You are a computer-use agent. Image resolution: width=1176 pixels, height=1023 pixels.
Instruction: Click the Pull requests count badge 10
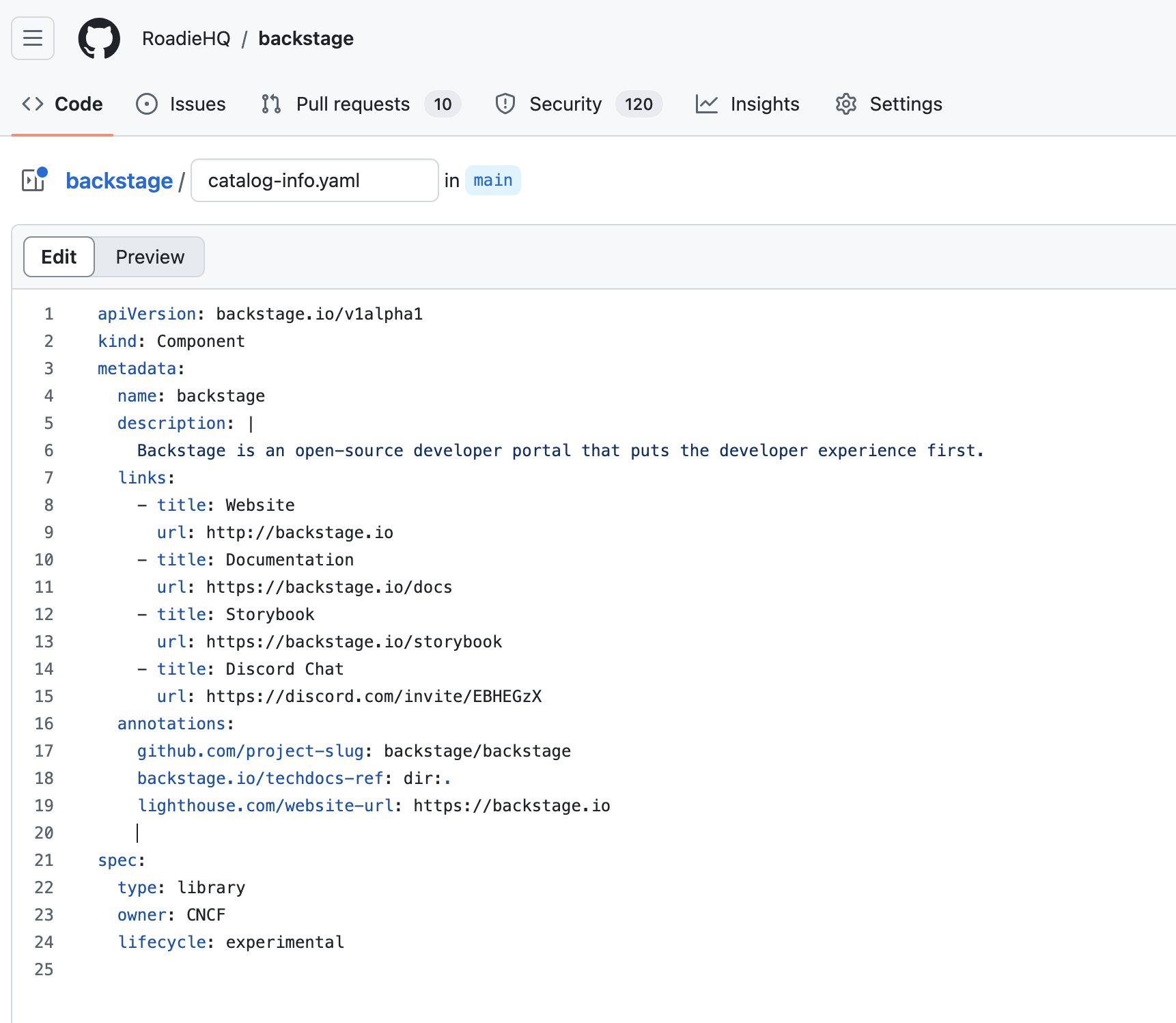click(443, 104)
